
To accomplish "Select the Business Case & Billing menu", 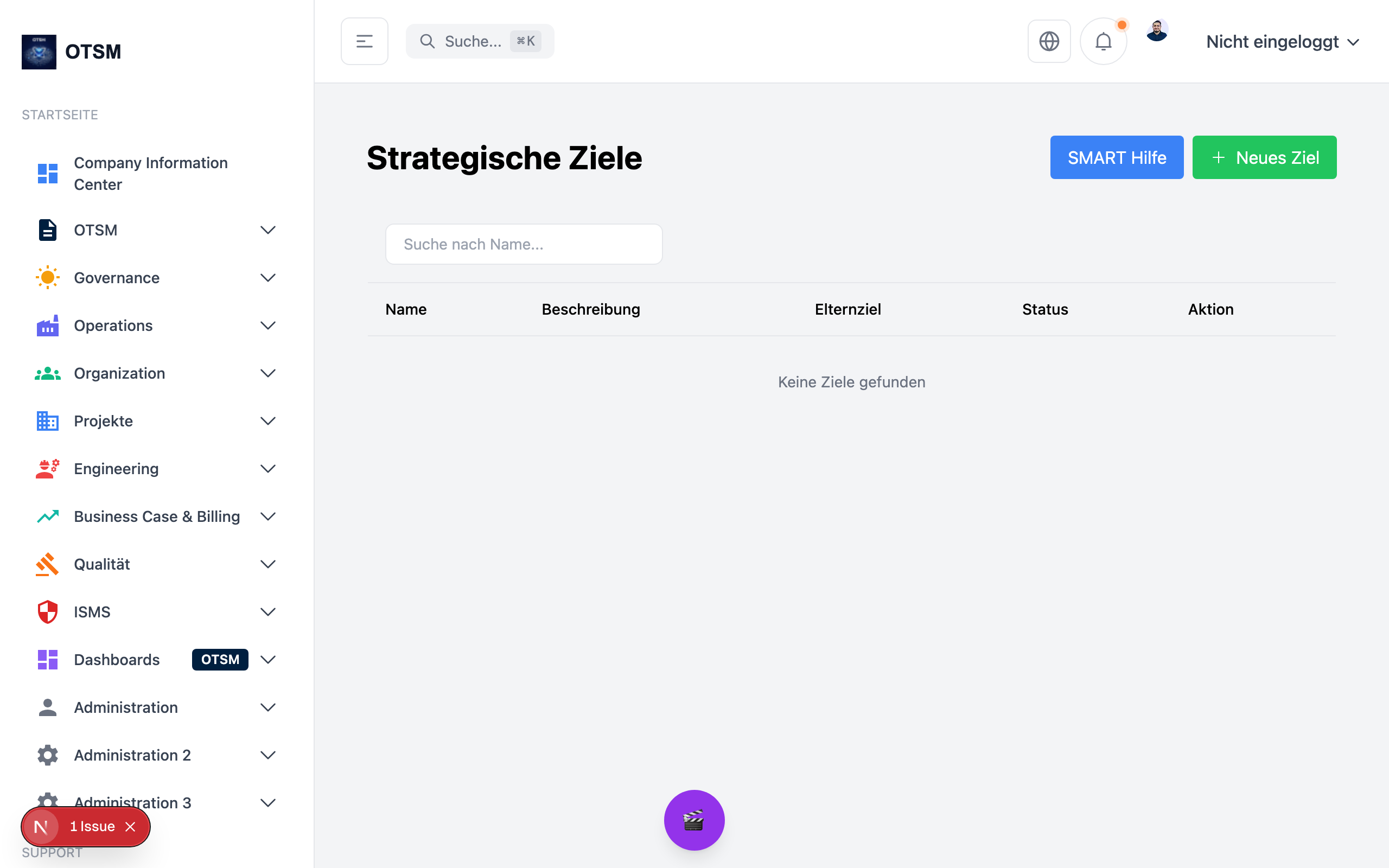I will 156,516.
